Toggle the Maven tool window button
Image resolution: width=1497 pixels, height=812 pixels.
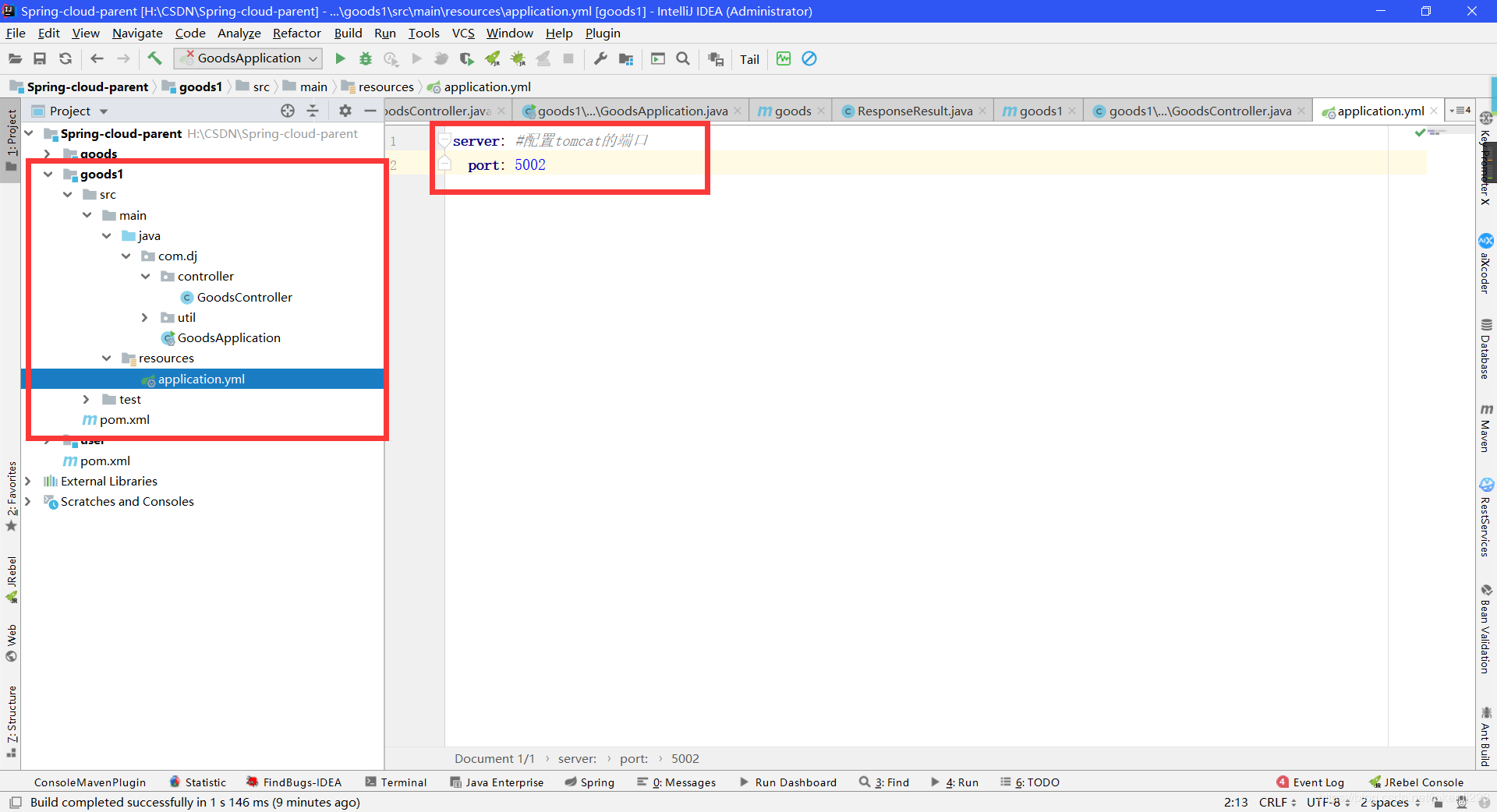point(1486,428)
